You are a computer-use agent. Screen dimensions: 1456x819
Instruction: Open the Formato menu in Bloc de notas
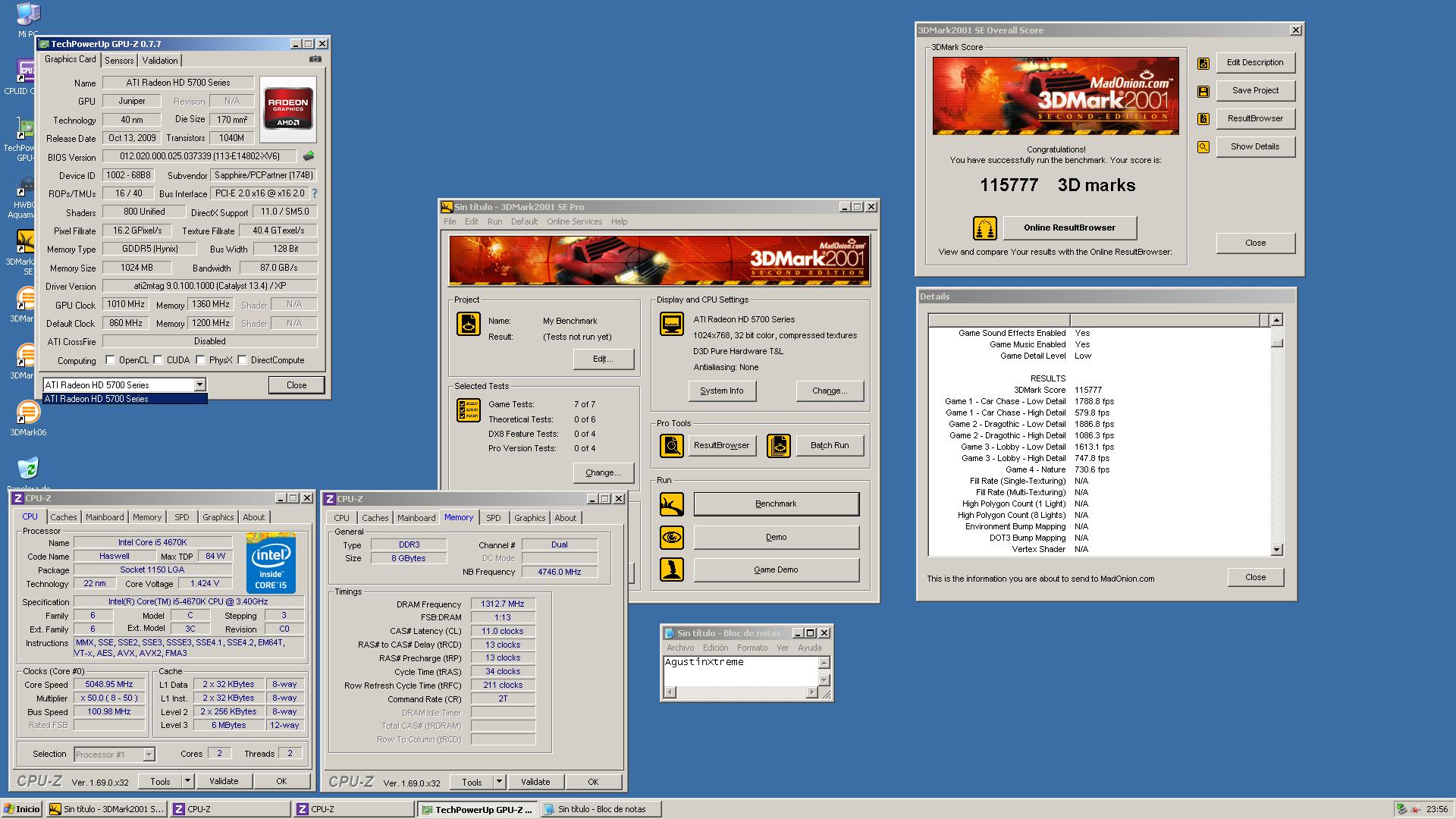click(x=752, y=648)
